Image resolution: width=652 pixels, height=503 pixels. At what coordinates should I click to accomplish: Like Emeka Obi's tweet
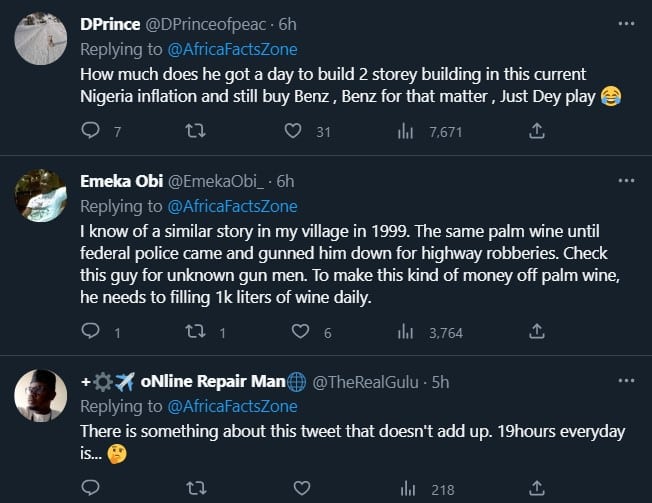coord(293,332)
